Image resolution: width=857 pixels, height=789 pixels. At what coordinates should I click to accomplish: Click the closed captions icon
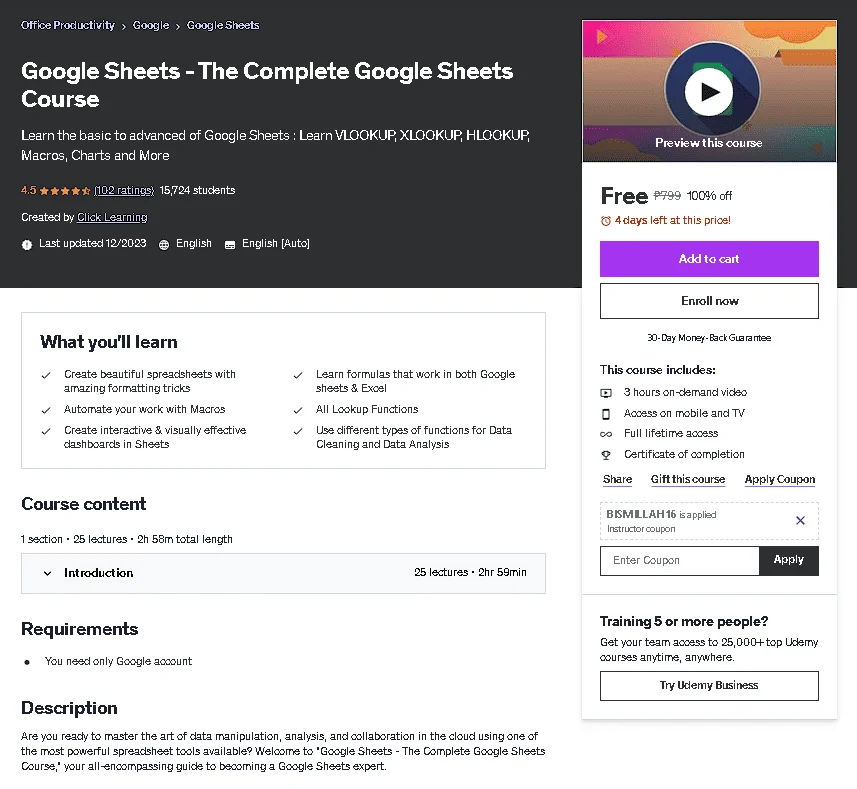[230, 245]
